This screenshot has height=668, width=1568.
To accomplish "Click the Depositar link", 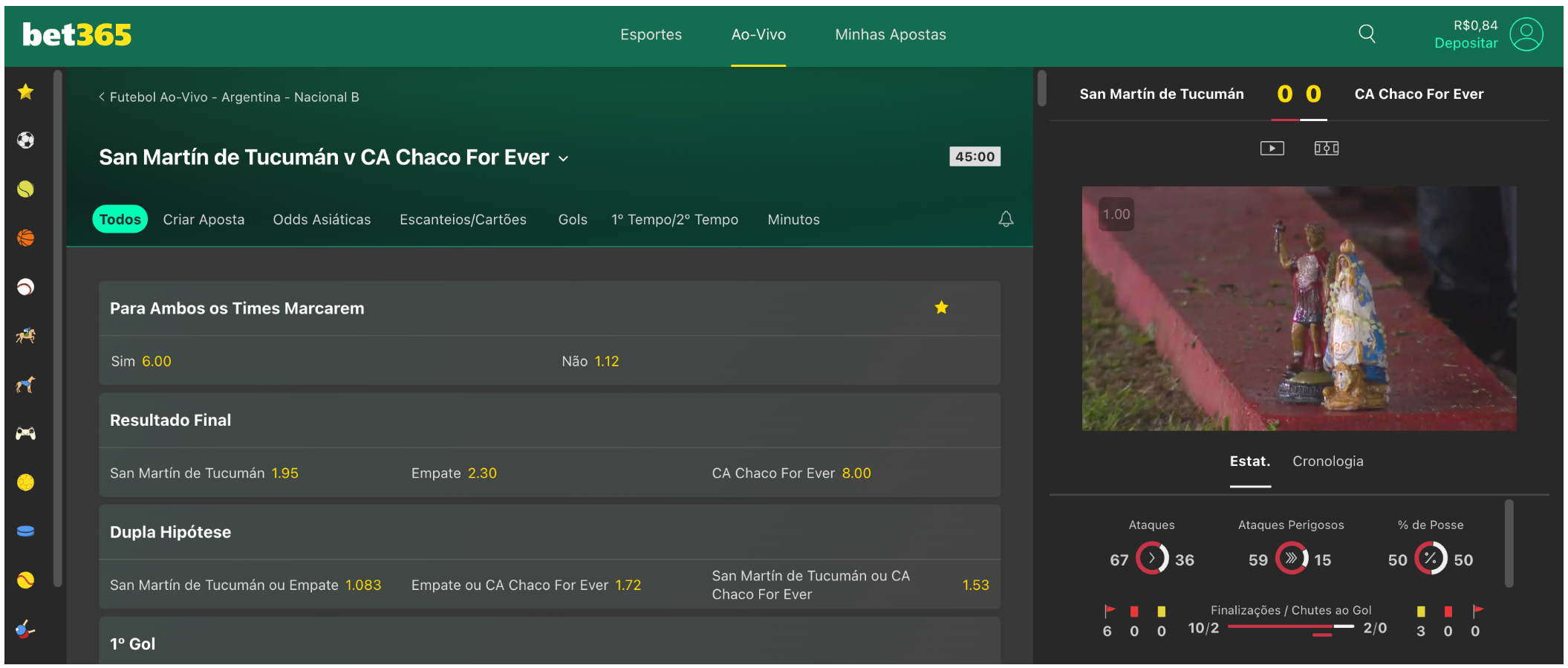I will [x=1465, y=43].
